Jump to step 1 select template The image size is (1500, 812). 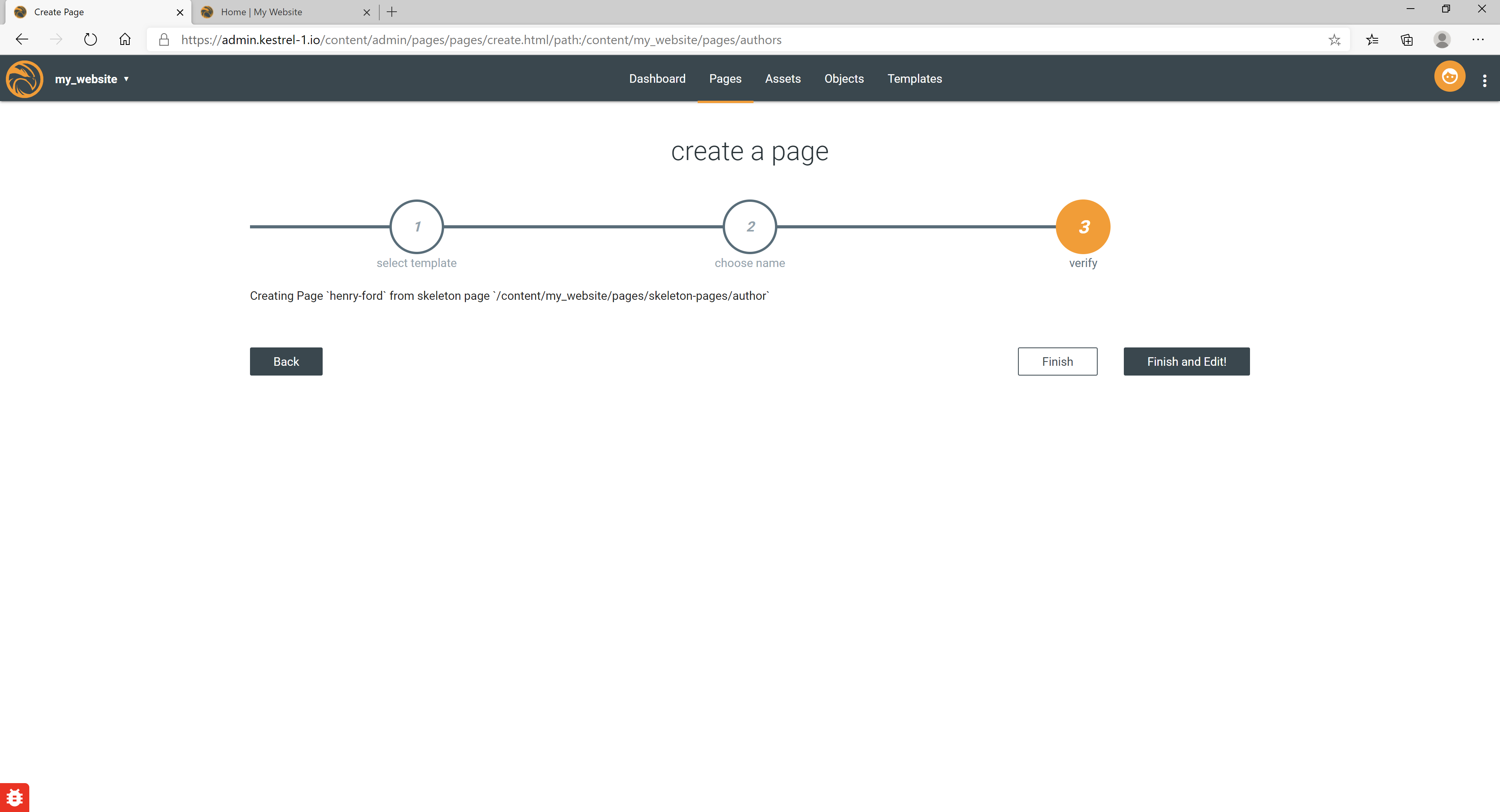coord(416,226)
